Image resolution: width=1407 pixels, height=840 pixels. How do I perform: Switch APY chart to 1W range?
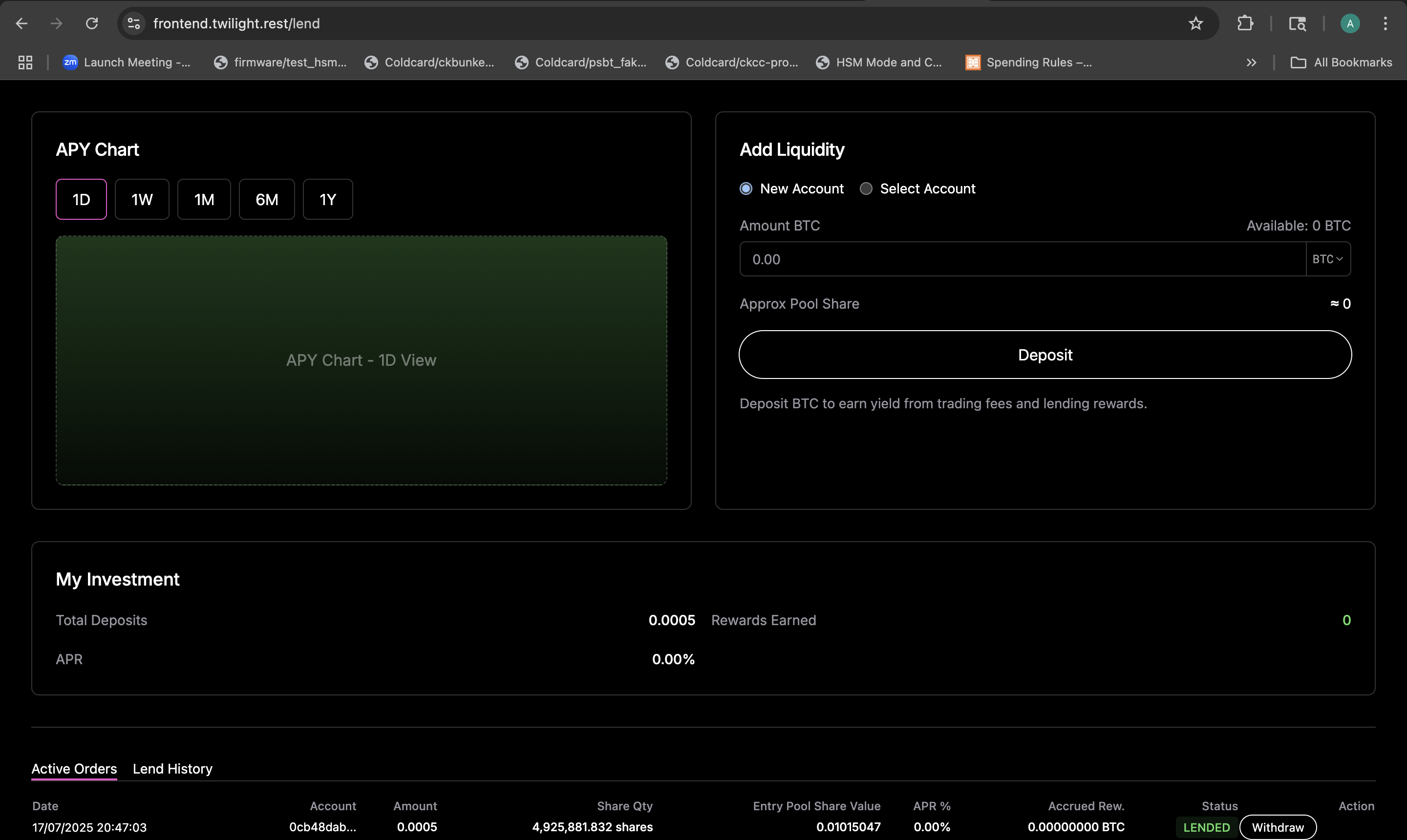142,199
